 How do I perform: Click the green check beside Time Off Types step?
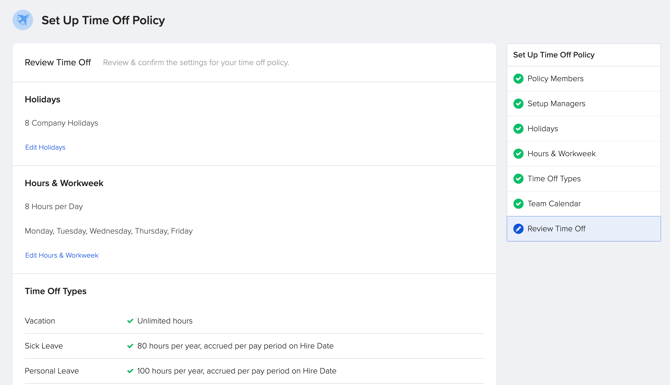coord(518,179)
